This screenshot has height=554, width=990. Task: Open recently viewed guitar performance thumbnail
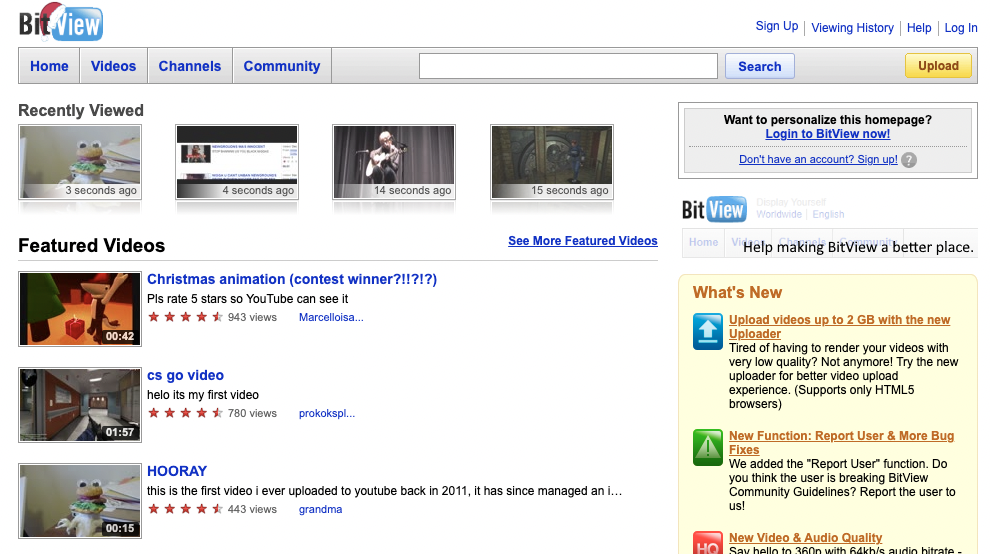394,161
